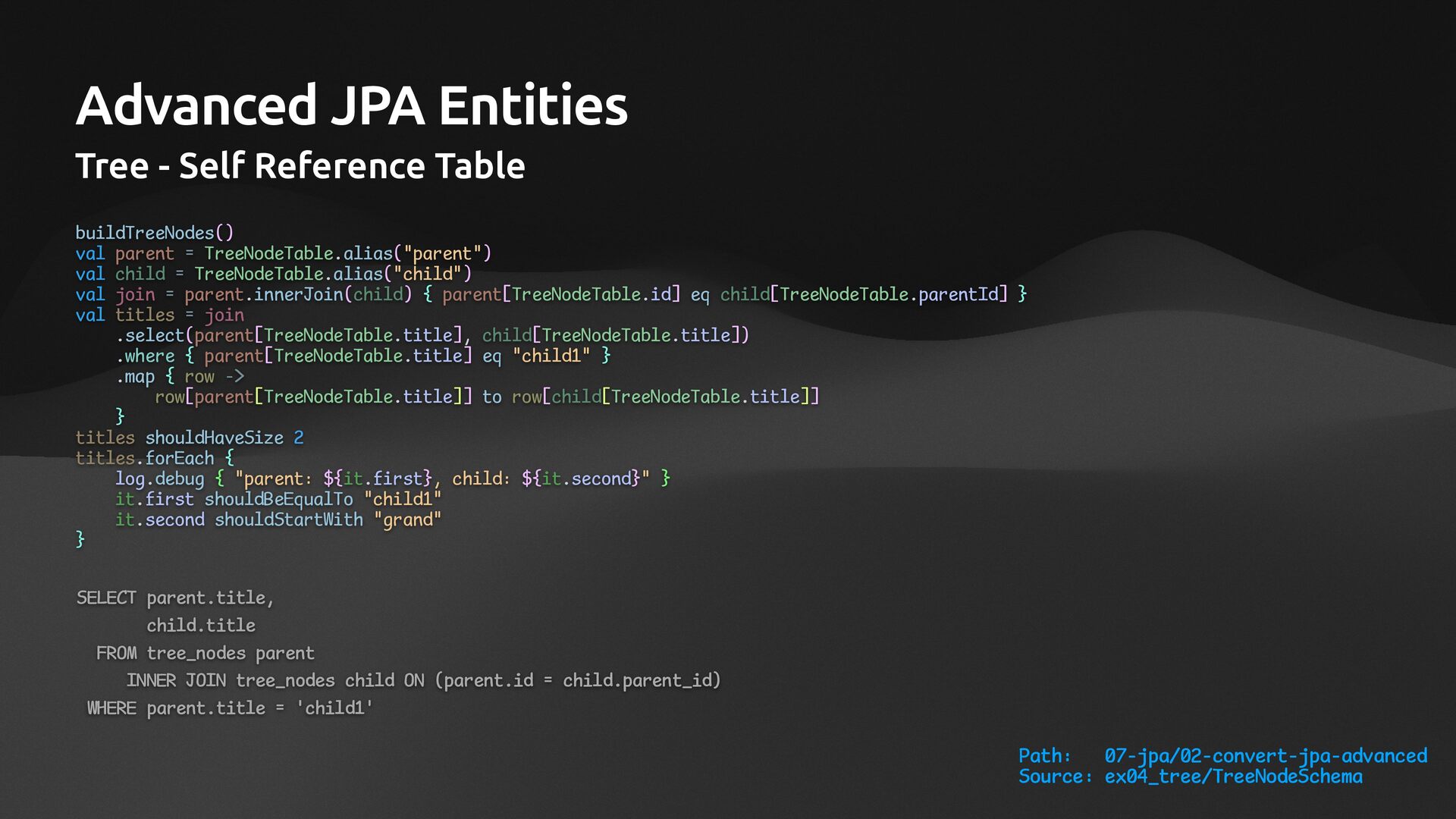Click the titles.forEach statement
Viewport: 1456px width, 819px height.
155,458
